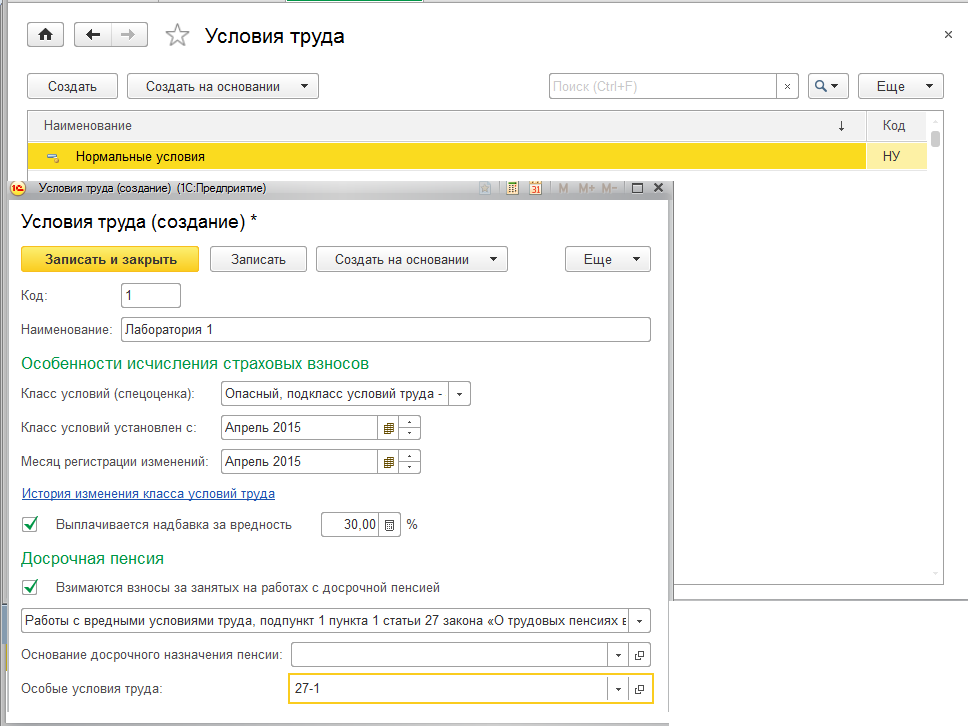The width and height of the screenshot is (968, 726).
Task: Expand Класс условий (спецоценка) dropdown
Action: [459, 394]
